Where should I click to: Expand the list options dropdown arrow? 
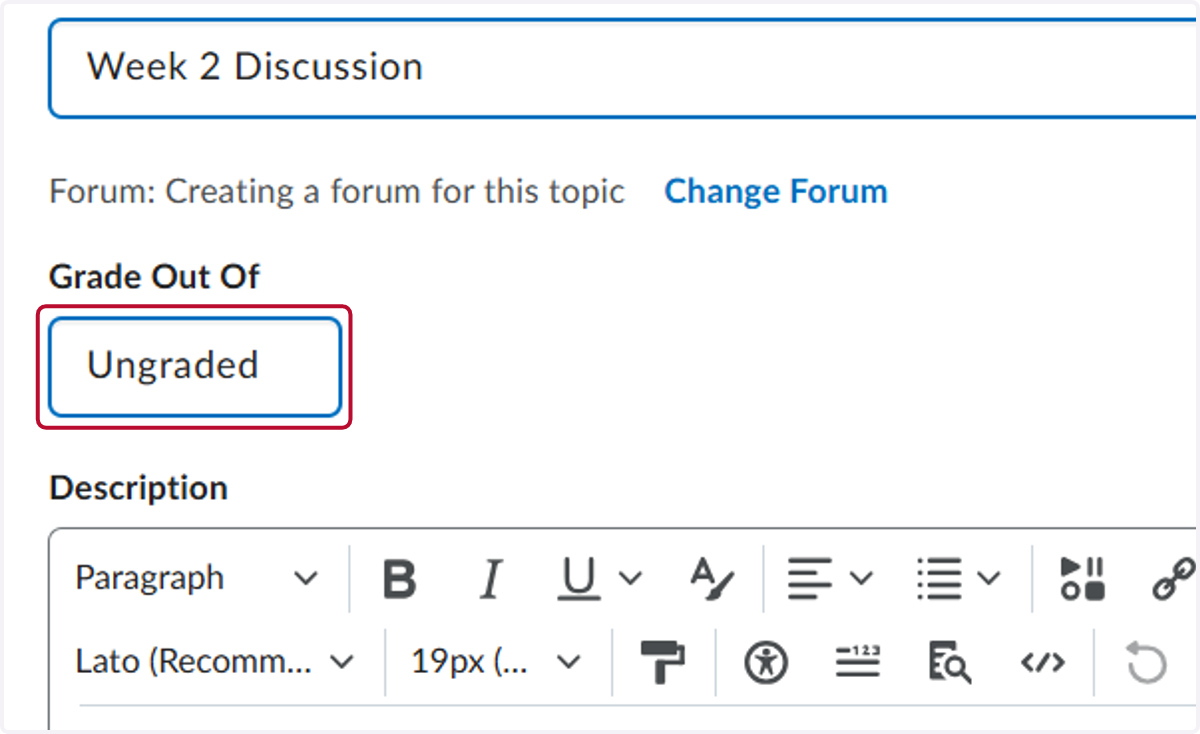click(x=989, y=578)
